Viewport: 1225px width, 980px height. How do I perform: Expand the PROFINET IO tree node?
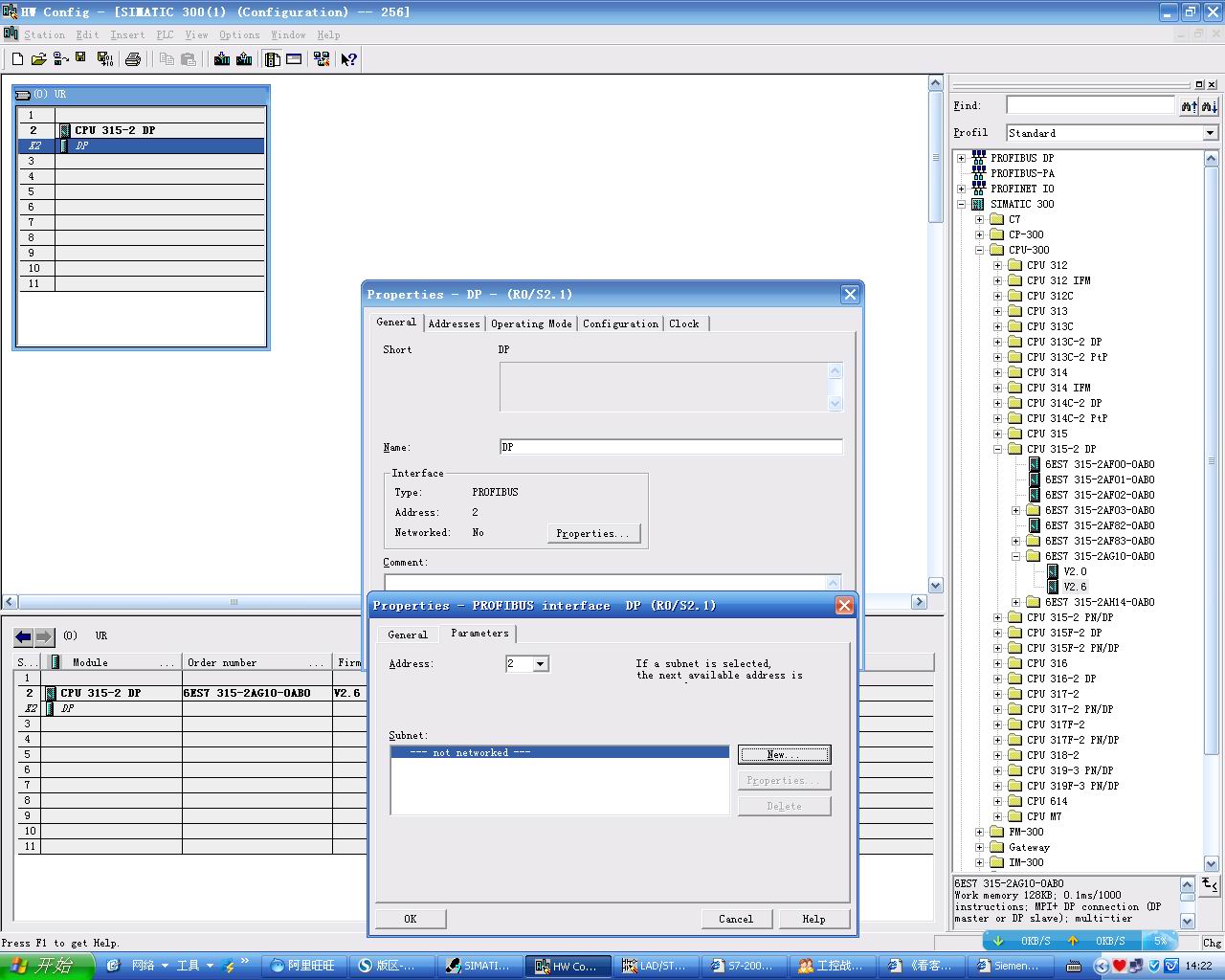click(962, 189)
